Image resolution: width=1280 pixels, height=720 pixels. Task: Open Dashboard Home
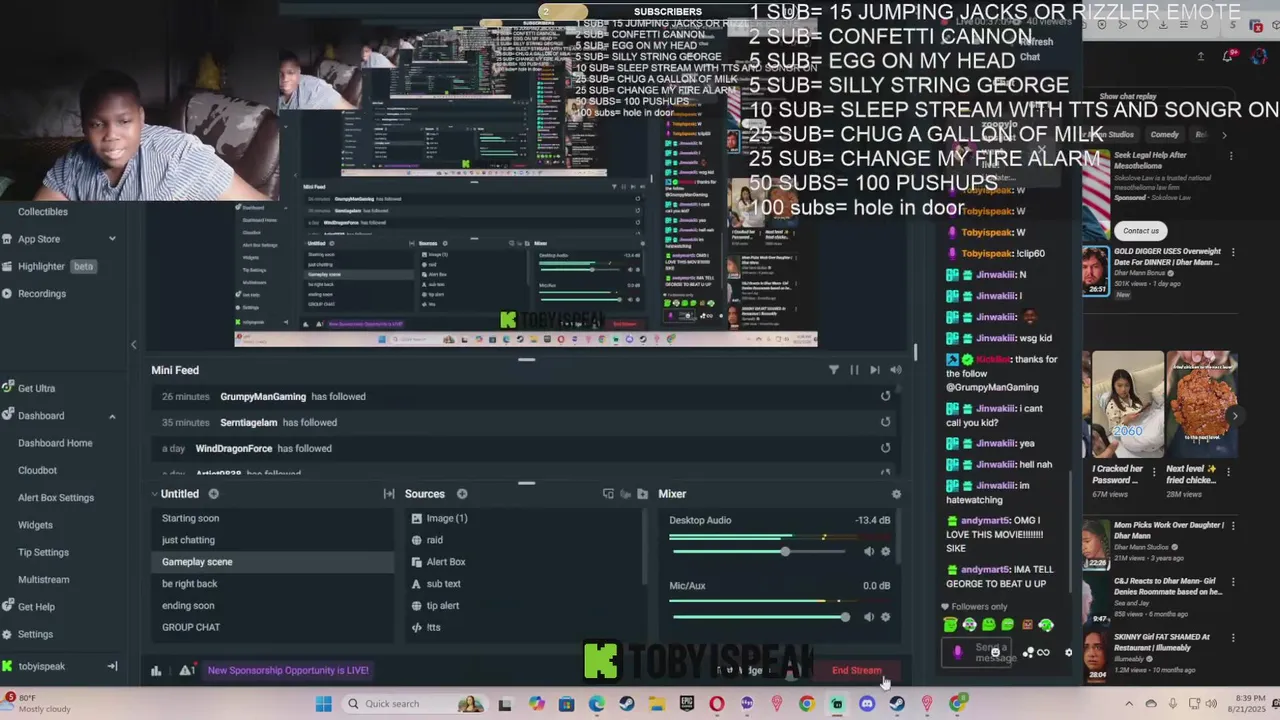coord(55,443)
